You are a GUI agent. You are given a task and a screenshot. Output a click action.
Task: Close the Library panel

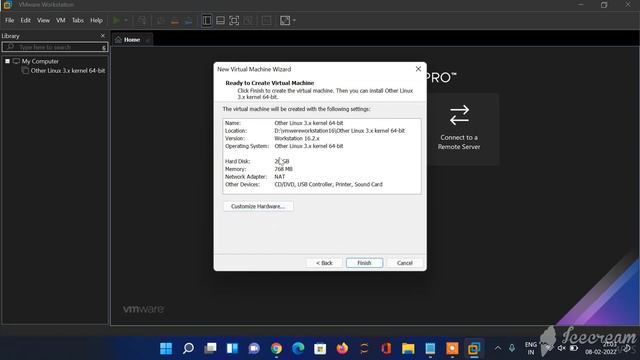tap(102, 36)
